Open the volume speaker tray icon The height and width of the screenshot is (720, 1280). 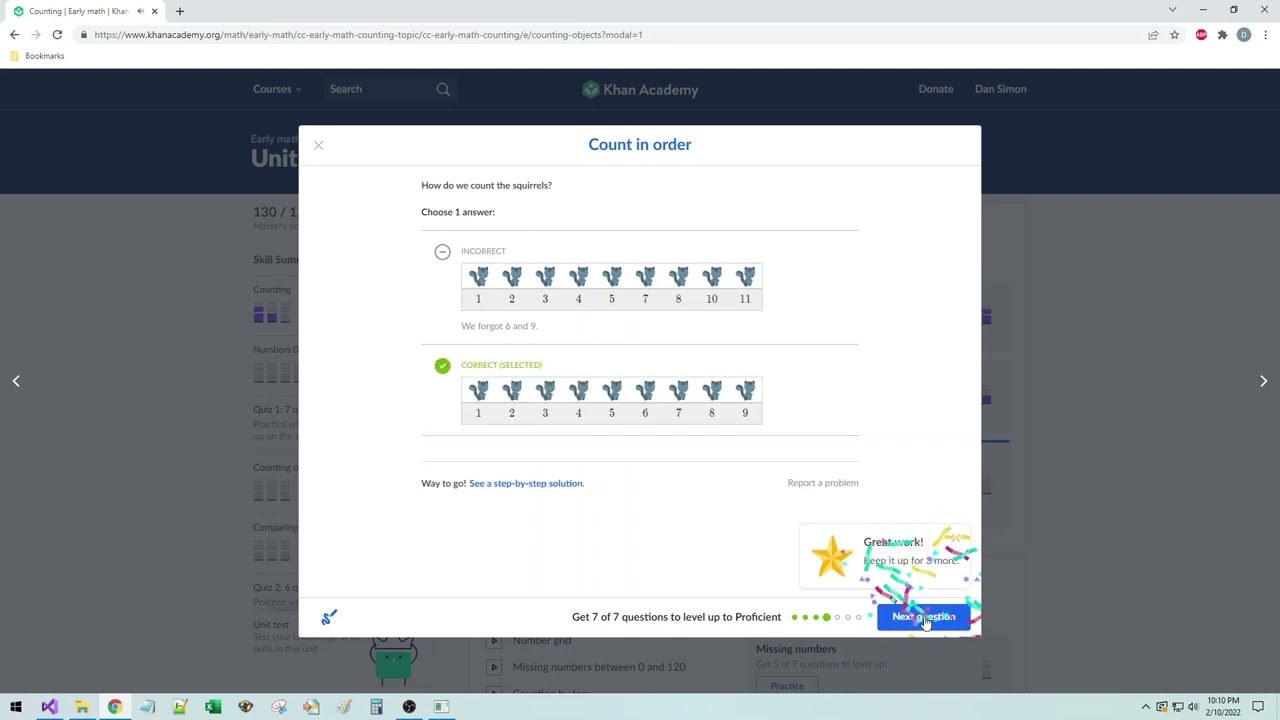pyautogui.click(x=1193, y=708)
